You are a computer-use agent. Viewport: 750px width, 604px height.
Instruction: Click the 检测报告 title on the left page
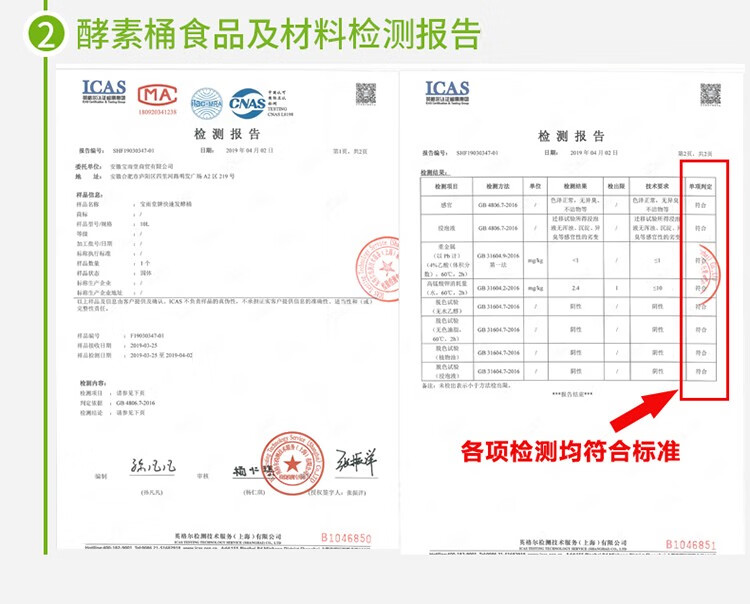[x=227, y=134]
